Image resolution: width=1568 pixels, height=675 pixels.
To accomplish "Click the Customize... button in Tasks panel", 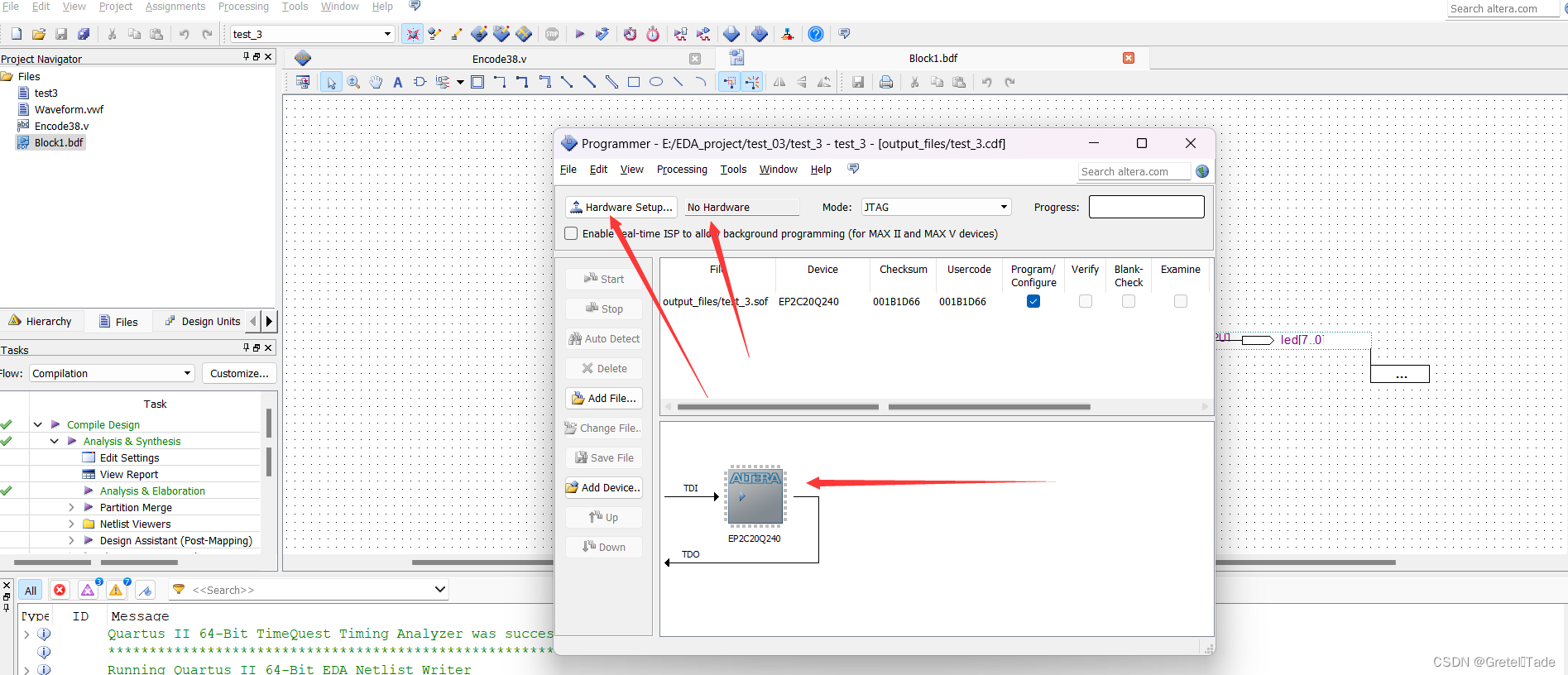I will pyautogui.click(x=239, y=373).
